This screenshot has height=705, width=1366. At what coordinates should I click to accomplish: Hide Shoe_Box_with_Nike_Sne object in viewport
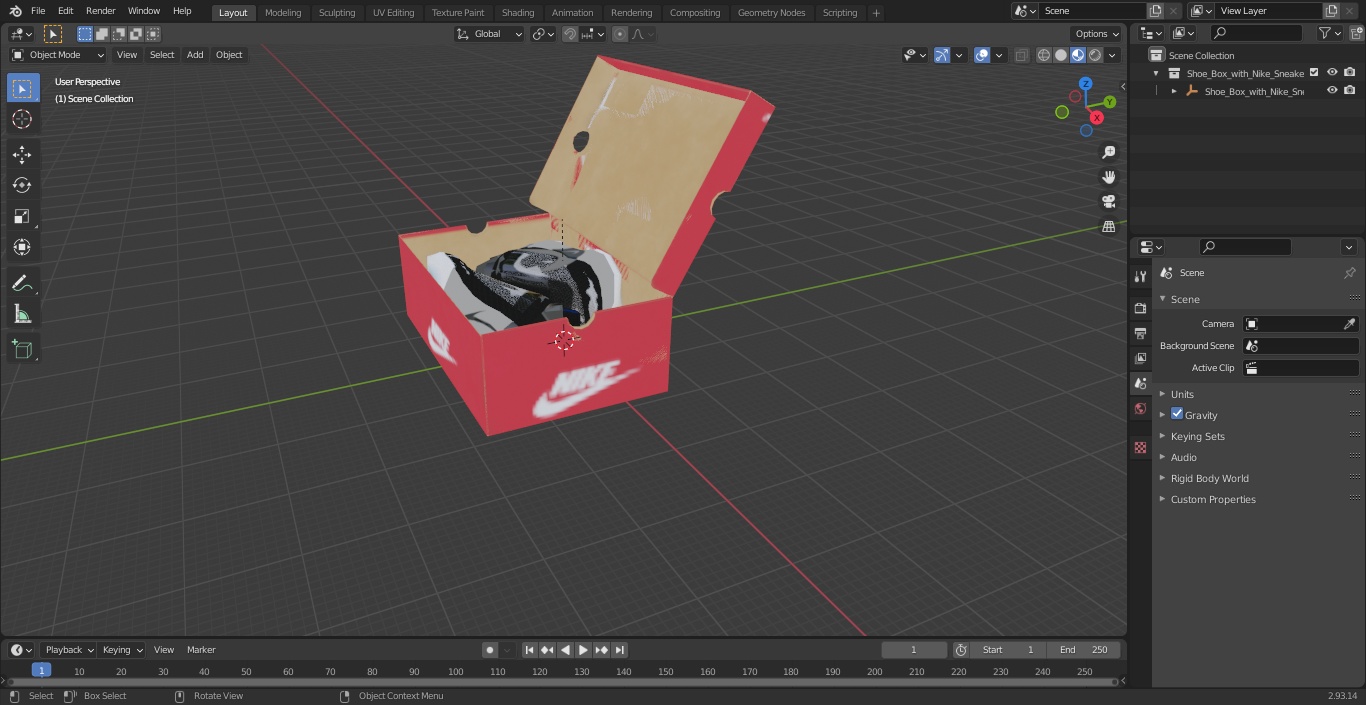(x=1332, y=91)
